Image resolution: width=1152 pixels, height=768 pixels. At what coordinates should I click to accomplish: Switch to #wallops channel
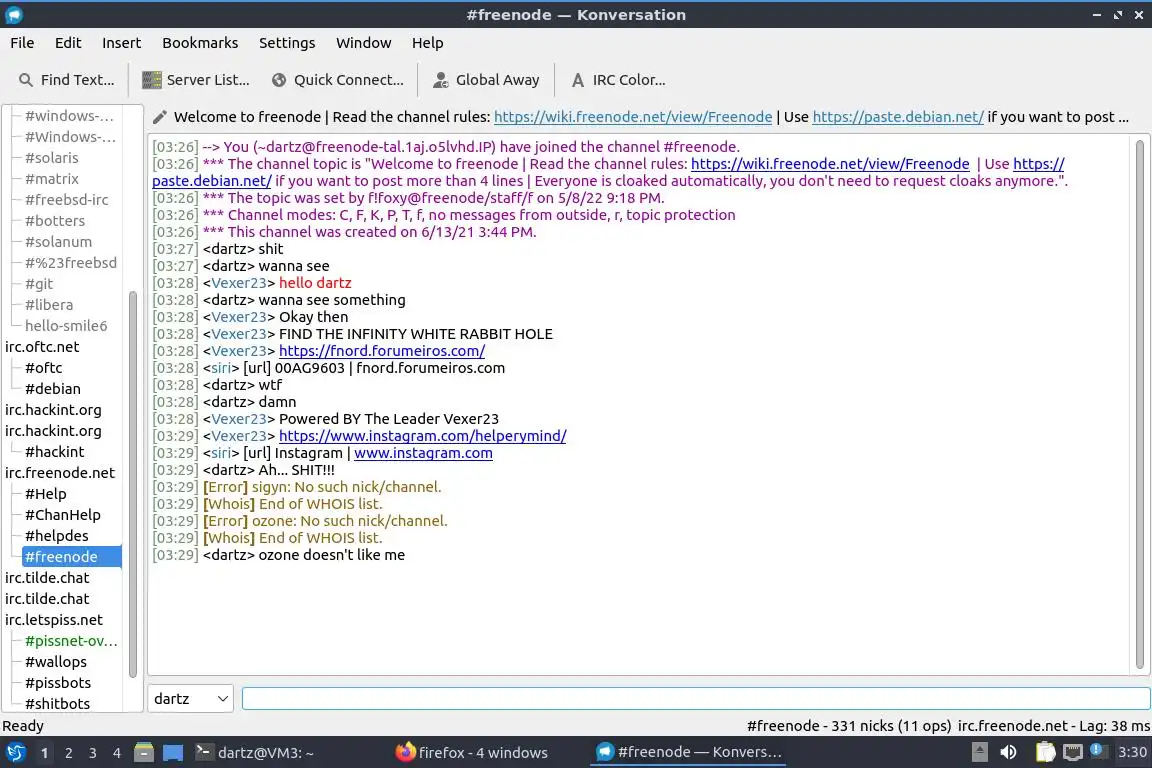click(x=56, y=662)
